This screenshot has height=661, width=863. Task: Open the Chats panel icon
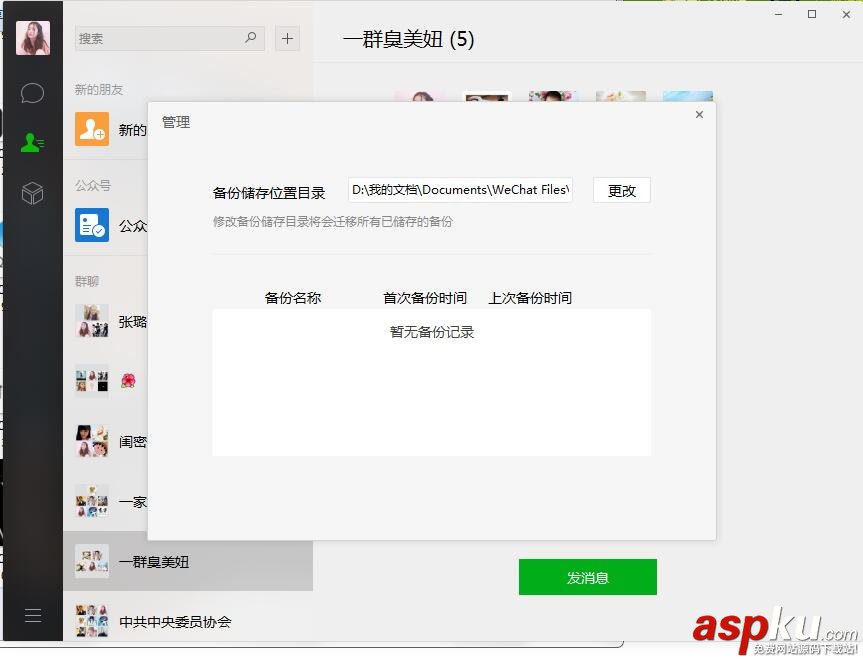point(32,92)
